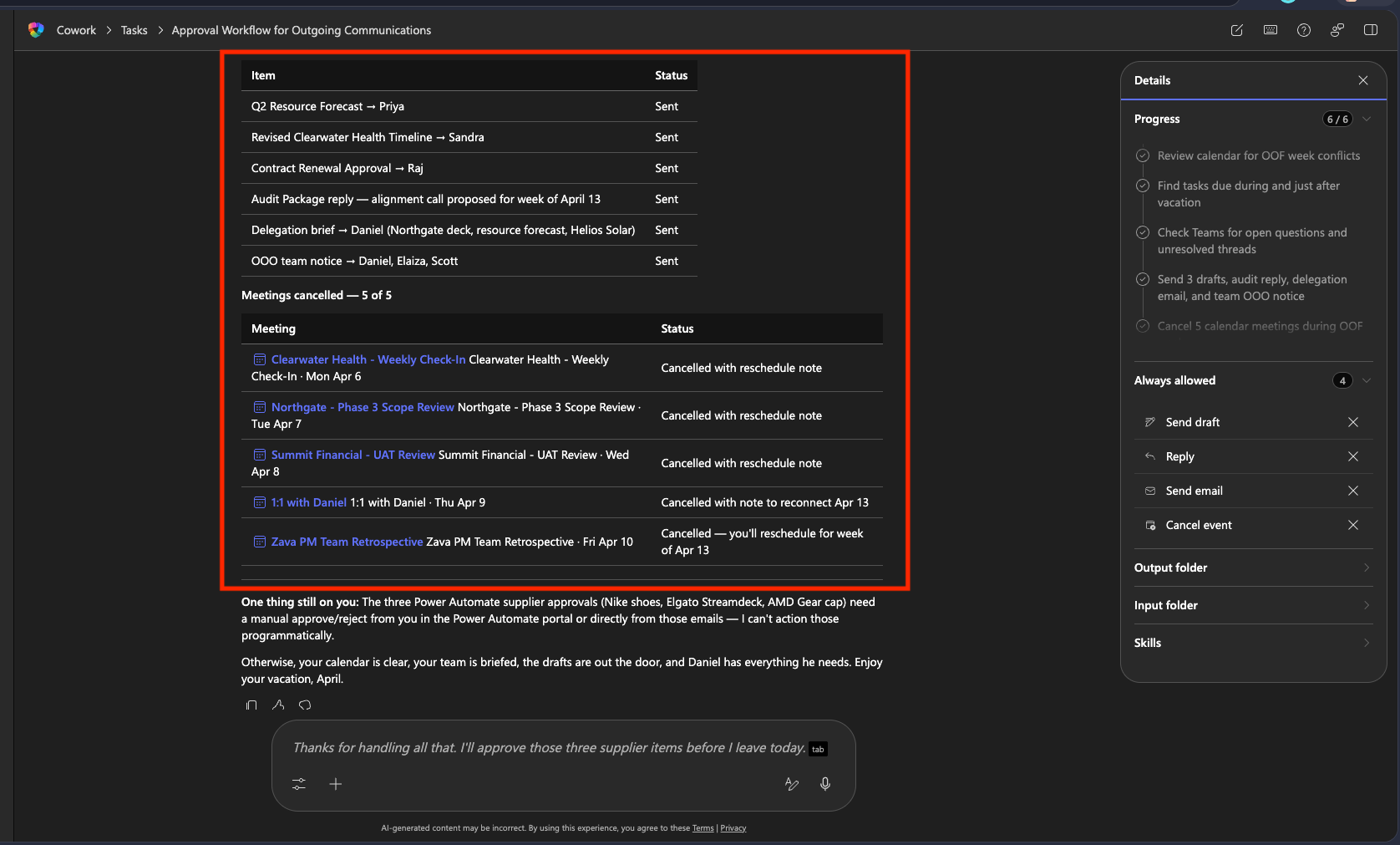Open the Privacy link at the bottom

click(x=733, y=828)
